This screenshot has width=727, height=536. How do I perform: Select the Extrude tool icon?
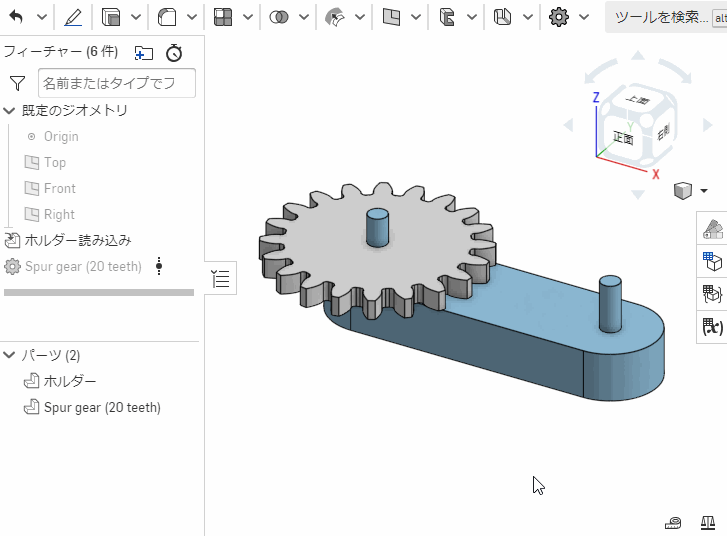[111, 17]
